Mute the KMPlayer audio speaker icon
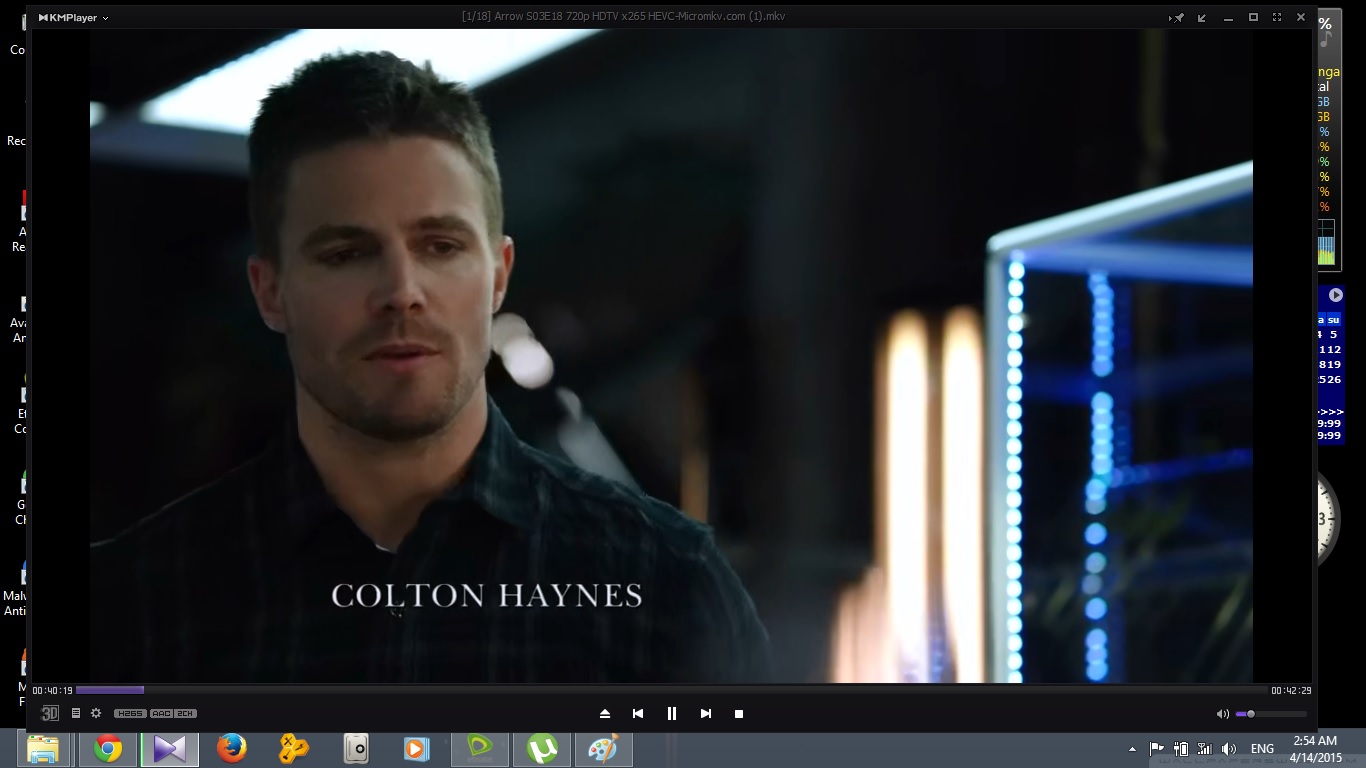Viewport: 1366px width, 768px height. click(1222, 714)
